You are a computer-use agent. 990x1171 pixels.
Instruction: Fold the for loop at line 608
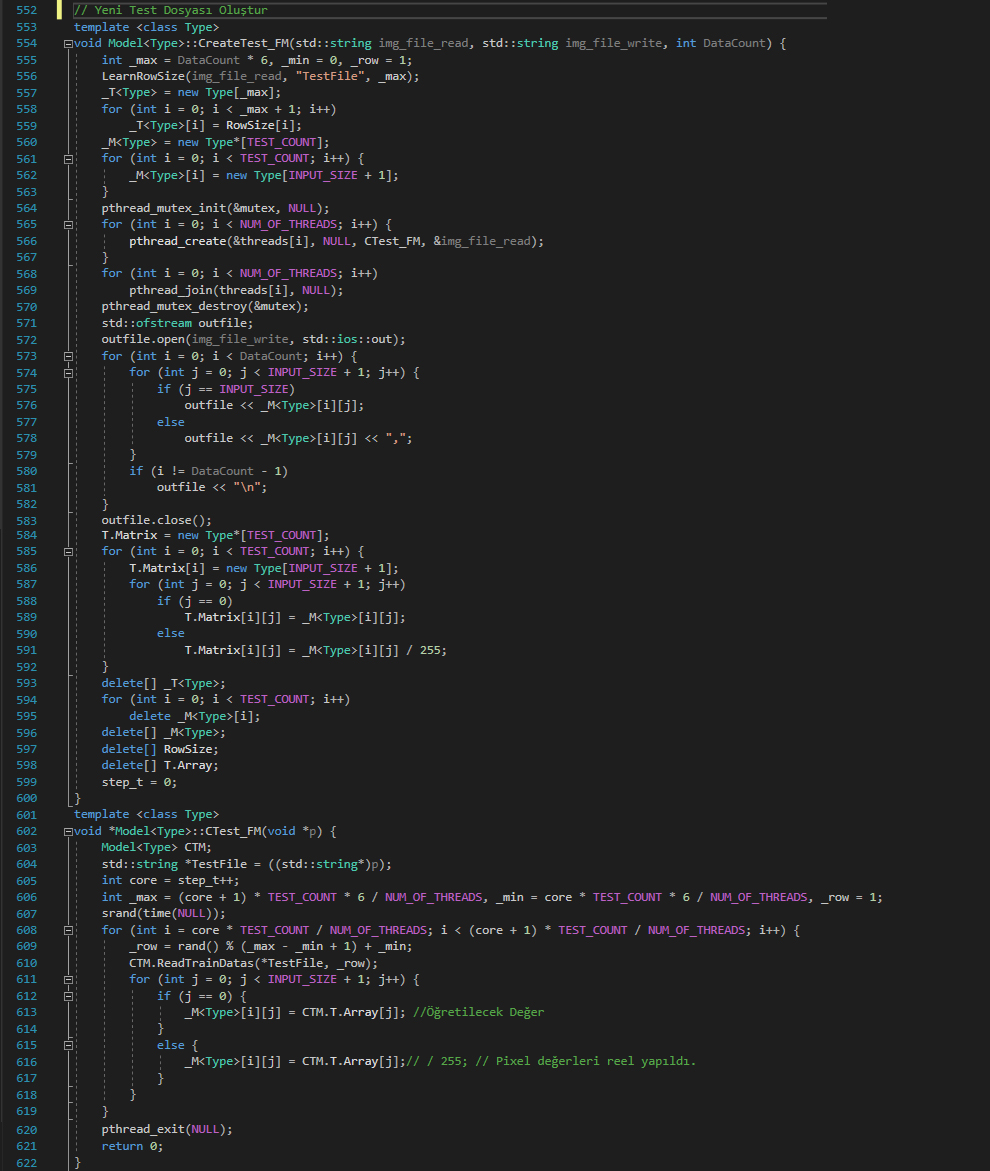[67, 930]
